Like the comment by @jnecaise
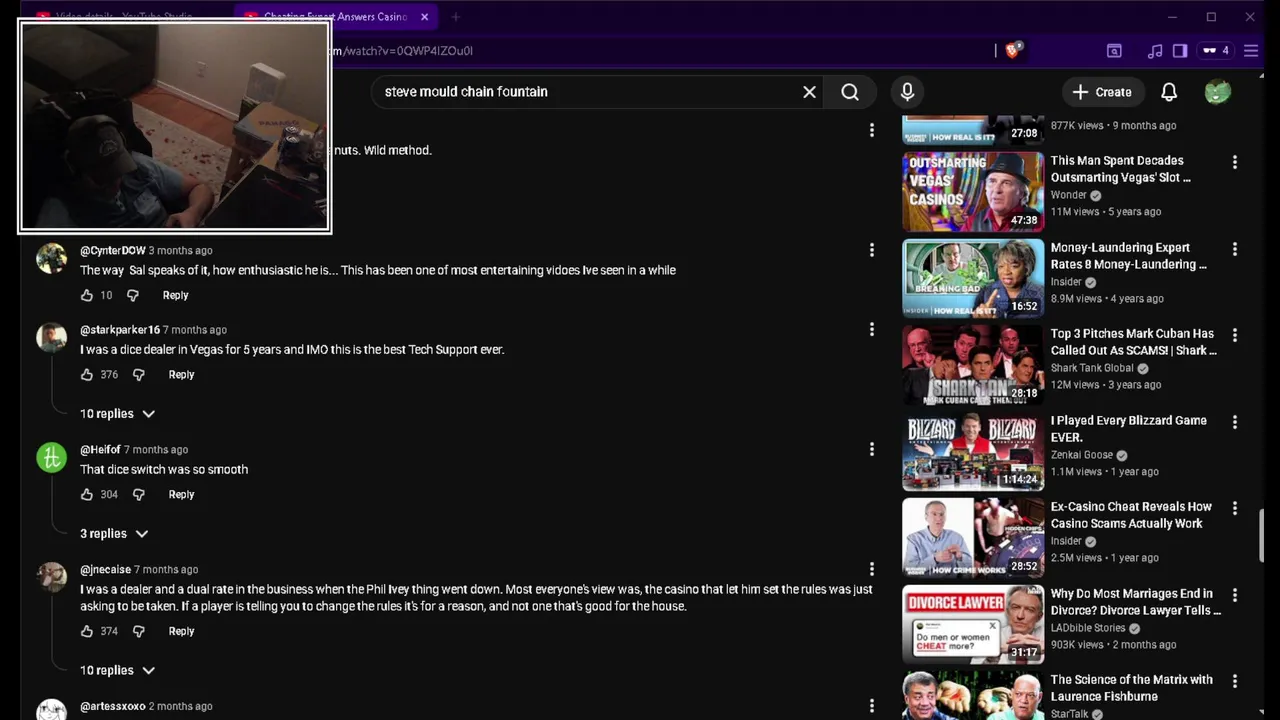Image resolution: width=1280 pixels, height=720 pixels. [87, 631]
